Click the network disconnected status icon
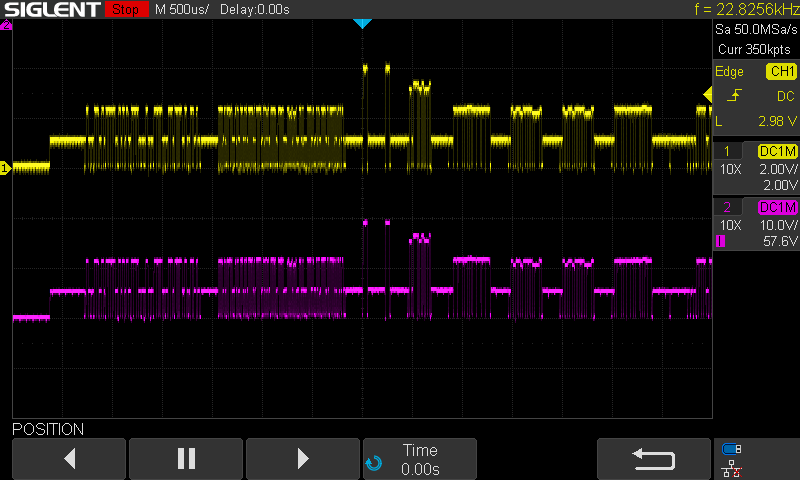800x480 pixels. tap(732, 469)
